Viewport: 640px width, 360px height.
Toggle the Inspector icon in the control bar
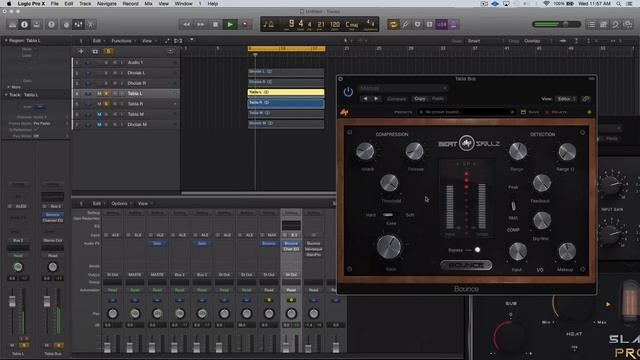click(x=24, y=24)
